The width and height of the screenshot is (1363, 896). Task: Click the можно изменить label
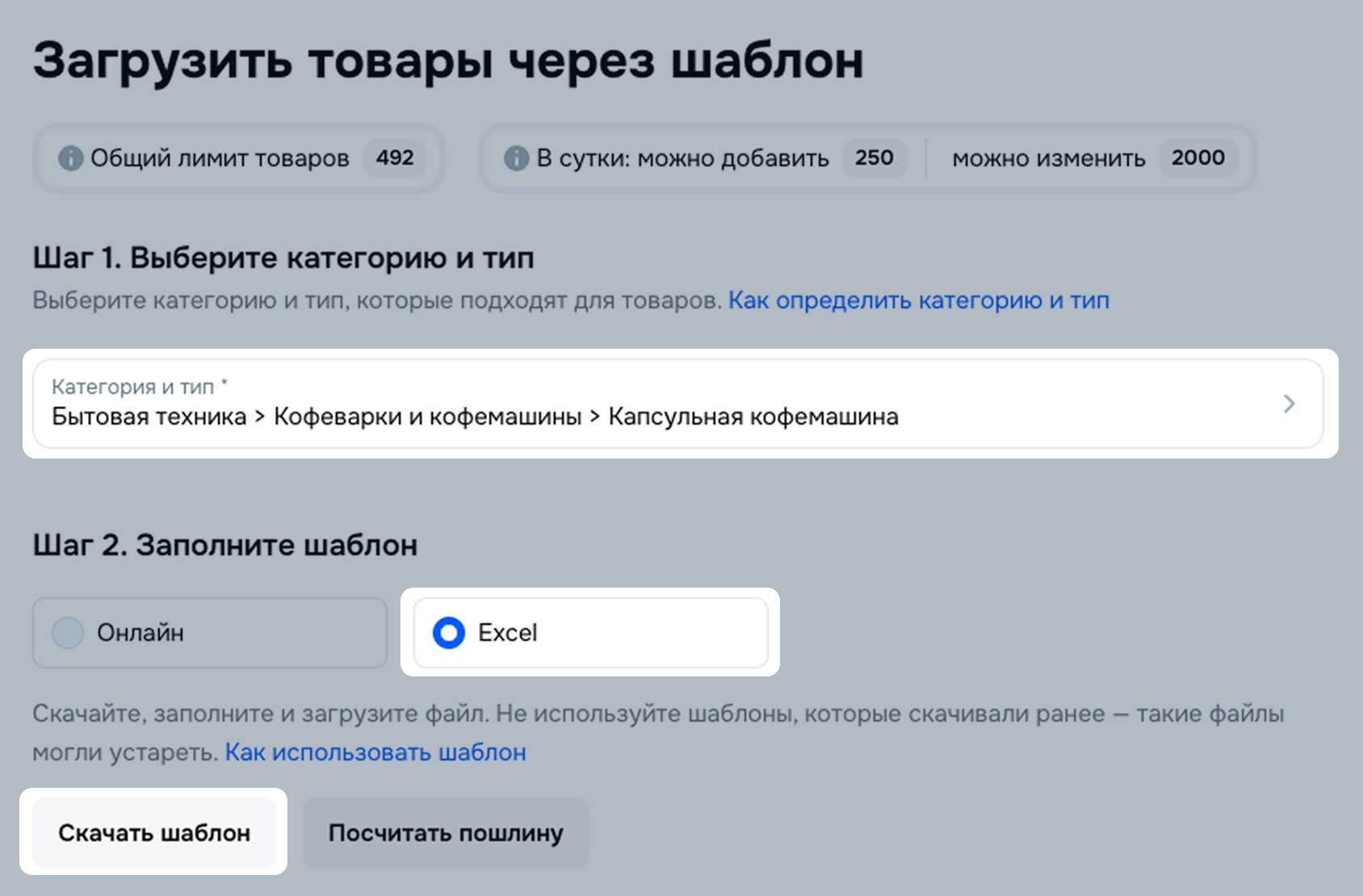1048,158
